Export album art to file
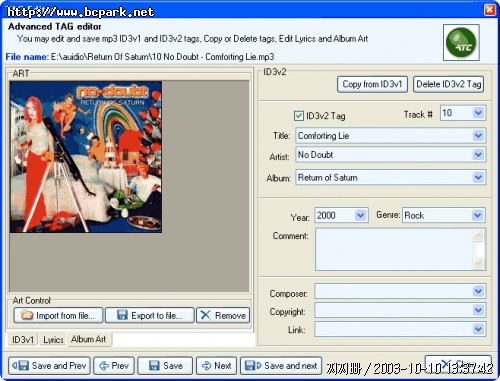This screenshot has height=381, width=500. pos(150,315)
